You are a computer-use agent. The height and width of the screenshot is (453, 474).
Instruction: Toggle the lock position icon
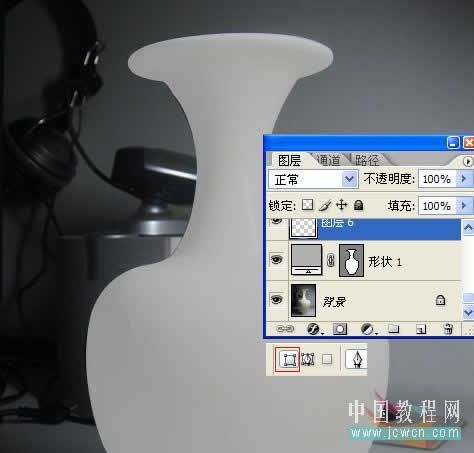tap(342, 205)
